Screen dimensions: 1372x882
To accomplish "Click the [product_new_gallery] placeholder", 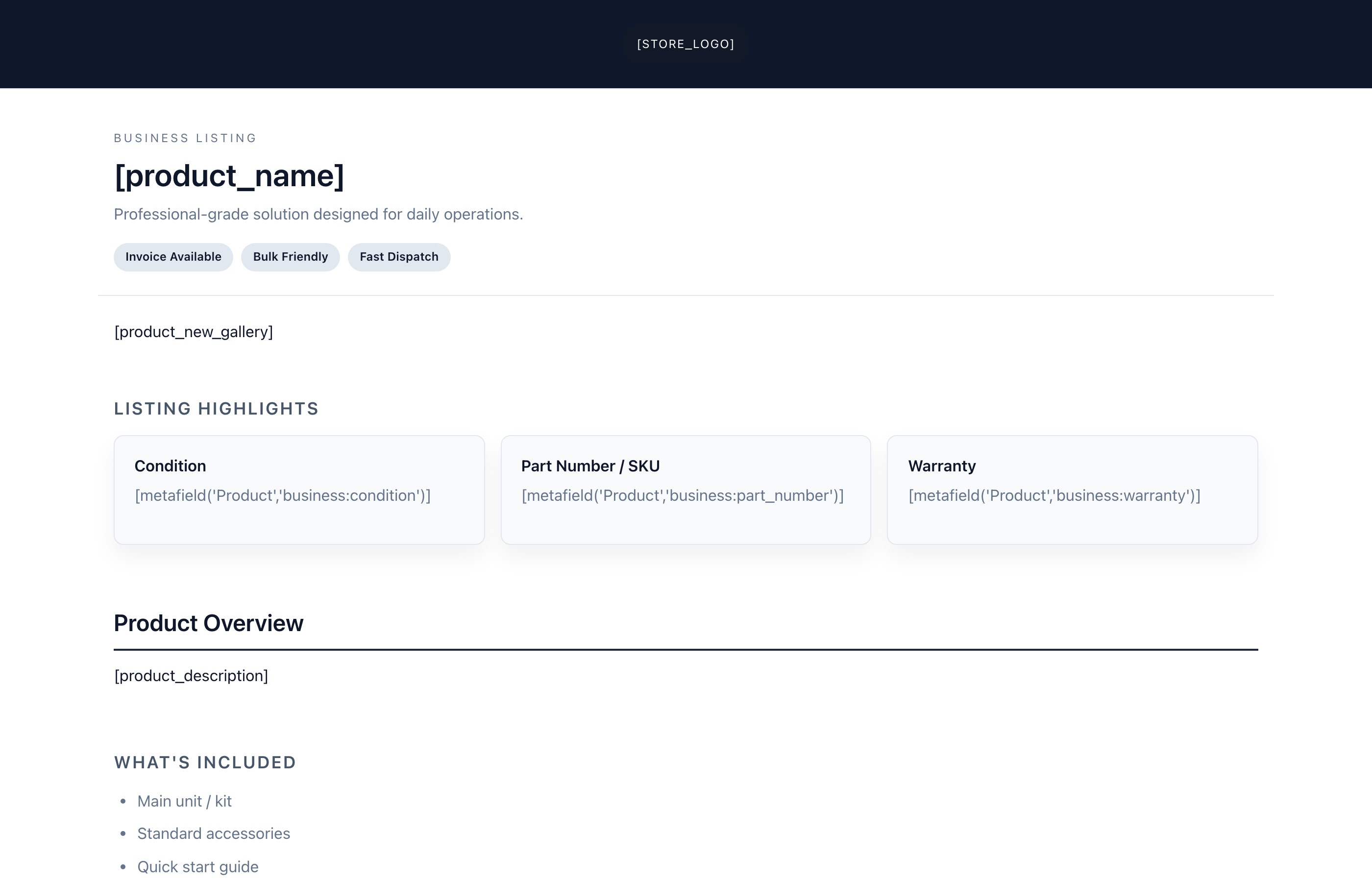I will 194,332.
